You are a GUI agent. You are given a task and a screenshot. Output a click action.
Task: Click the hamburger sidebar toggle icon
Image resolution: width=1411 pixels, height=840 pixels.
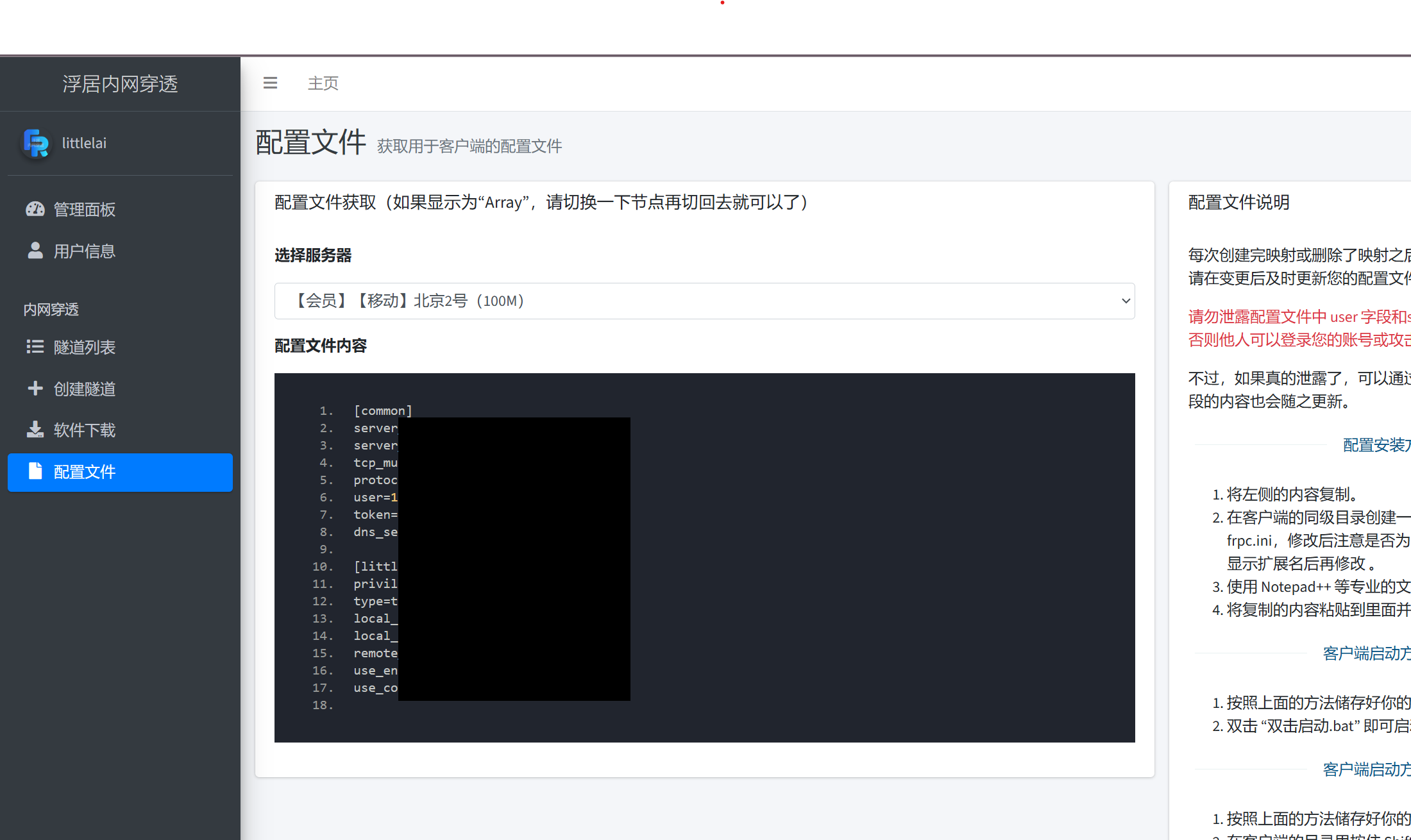click(x=270, y=83)
